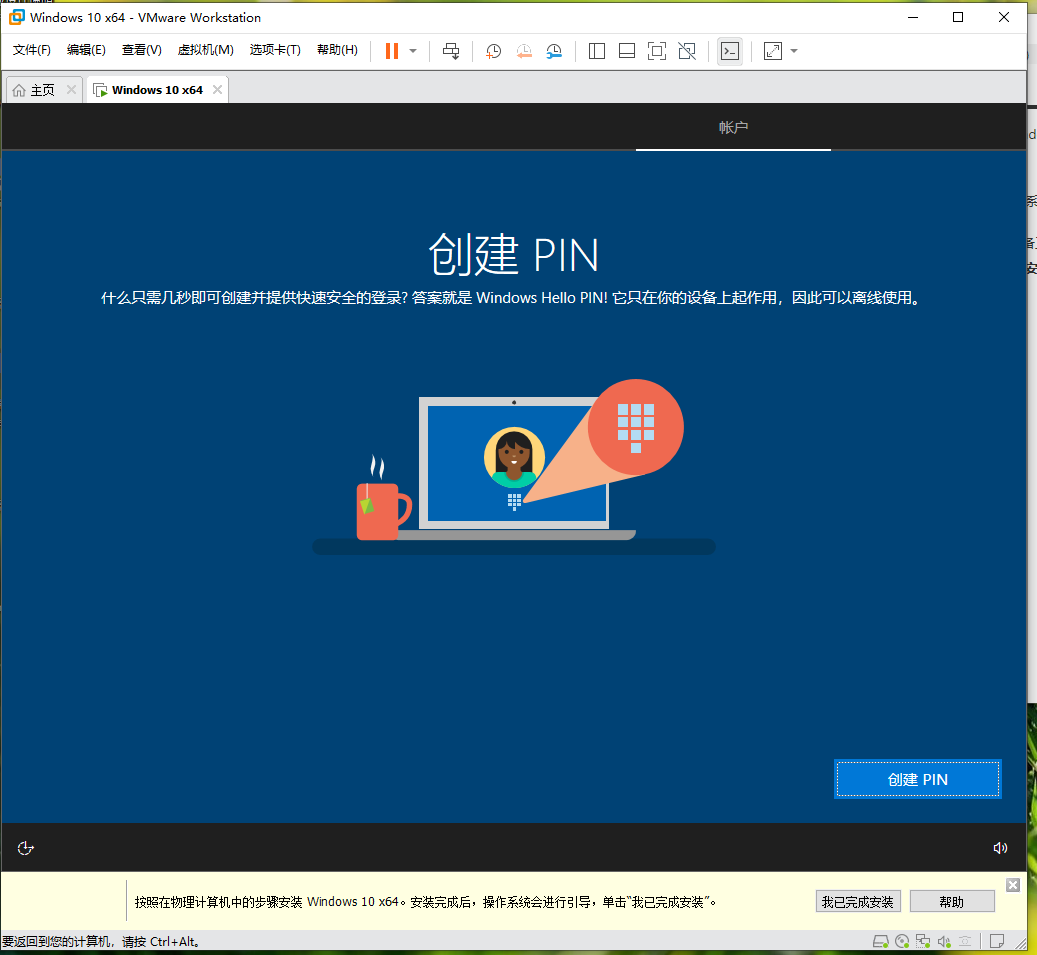Click the 我已完成安装 button
Image resolution: width=1037 pixels, height=955 pixels.
pyautogui.click(x=858, y=901)
